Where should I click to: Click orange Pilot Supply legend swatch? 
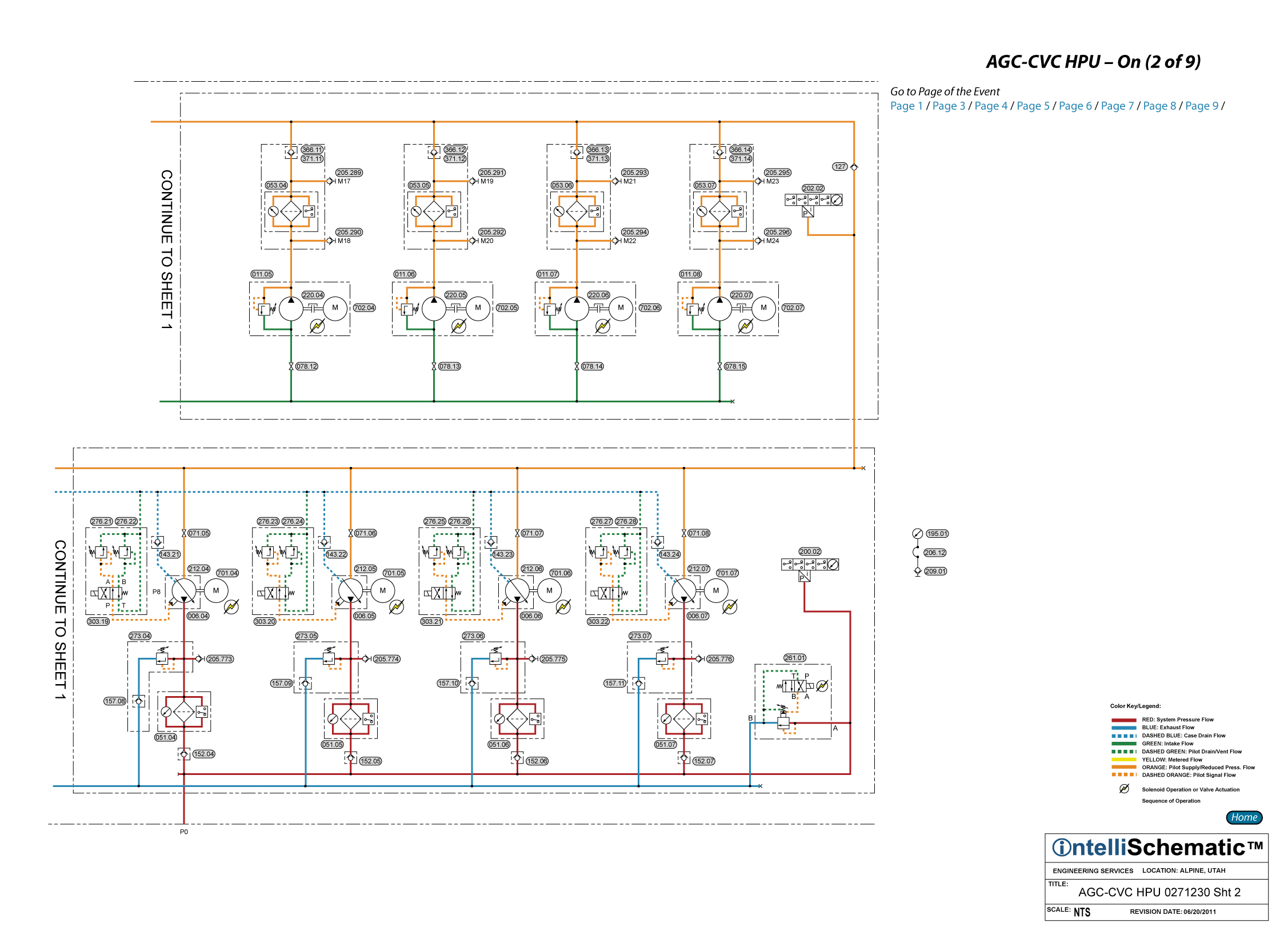pyautogui.click(x=1123, y=768)
